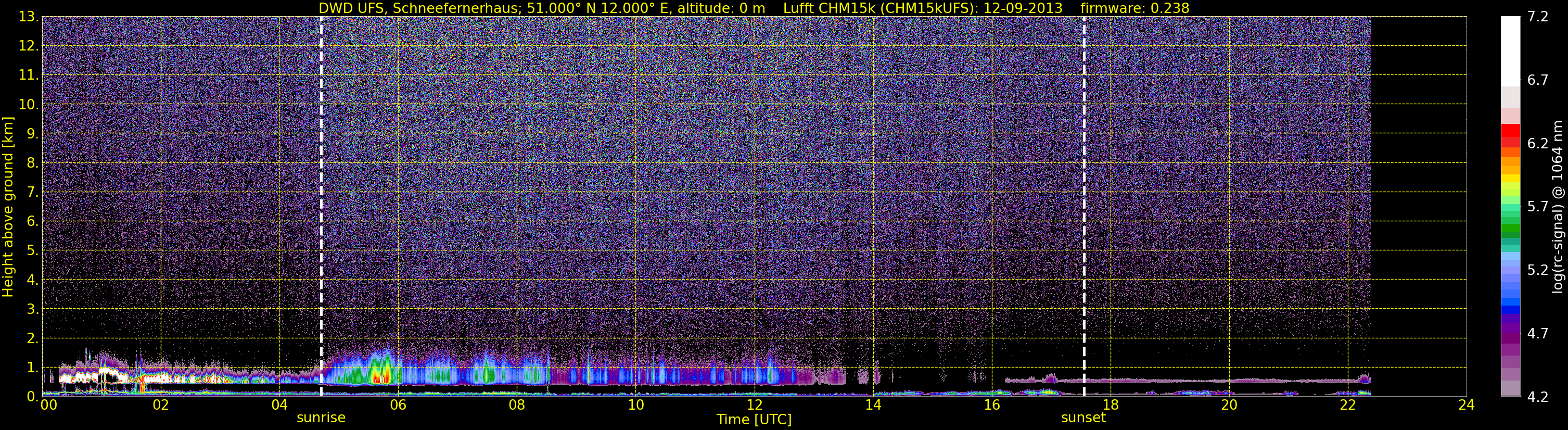Click height axis tick label '2.'
Image resolution: width=1568 pixels, height=430 pixels.
click(32, 339)
